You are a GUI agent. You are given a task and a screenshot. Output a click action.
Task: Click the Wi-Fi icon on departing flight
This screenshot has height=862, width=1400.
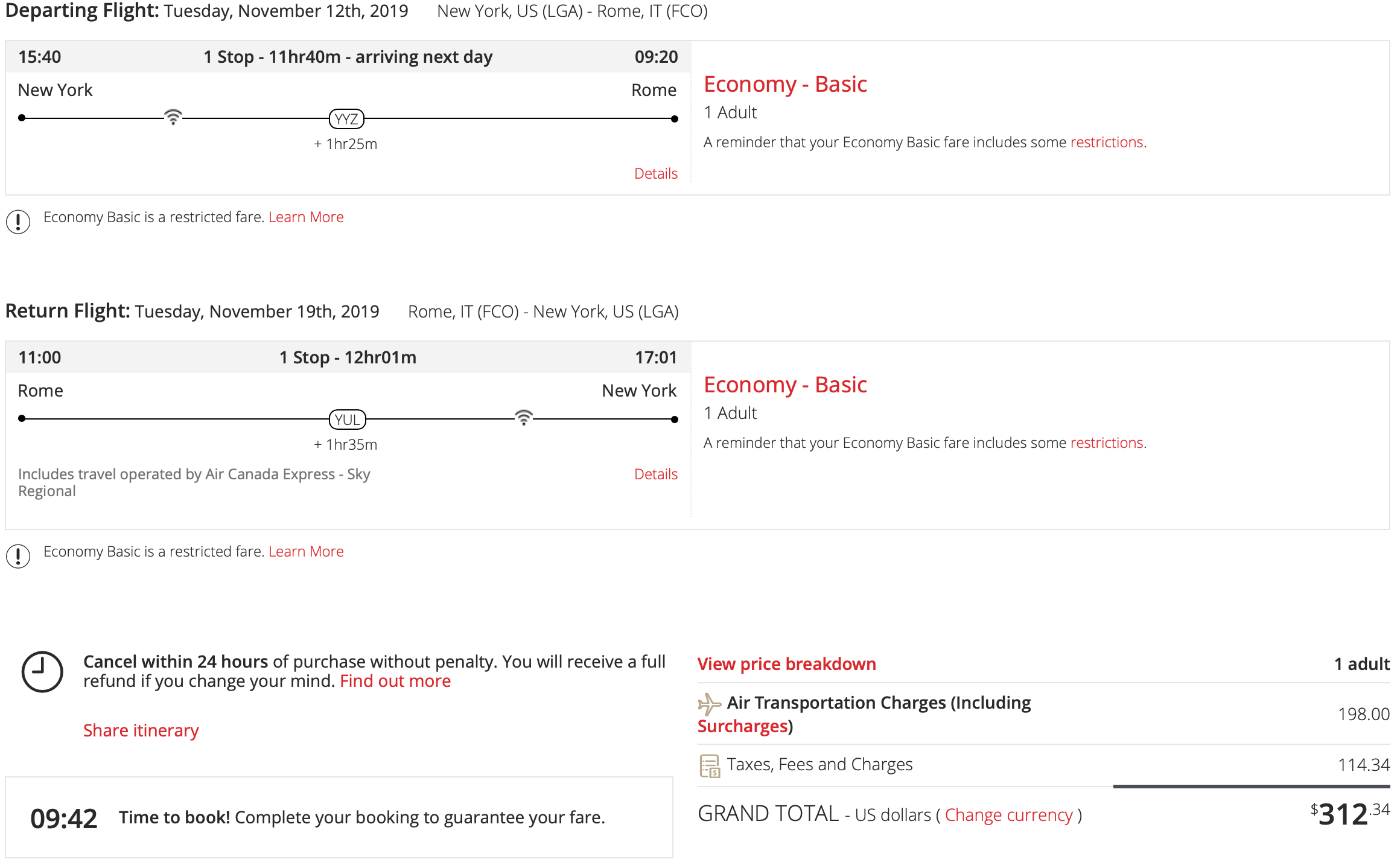point(173,117)
